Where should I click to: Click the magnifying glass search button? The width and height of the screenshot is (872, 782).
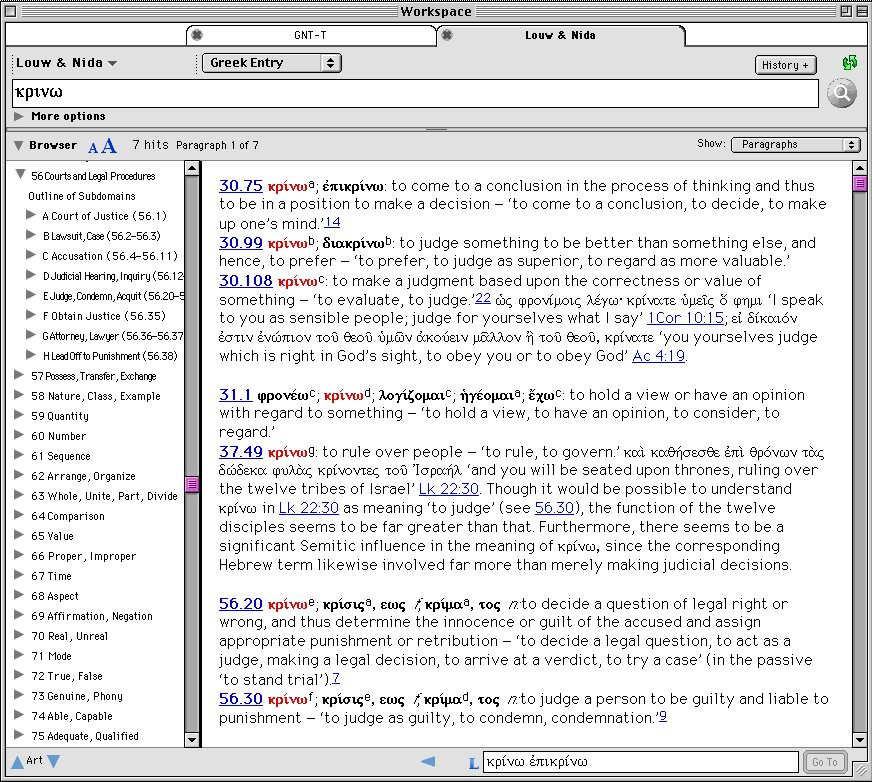841,93
